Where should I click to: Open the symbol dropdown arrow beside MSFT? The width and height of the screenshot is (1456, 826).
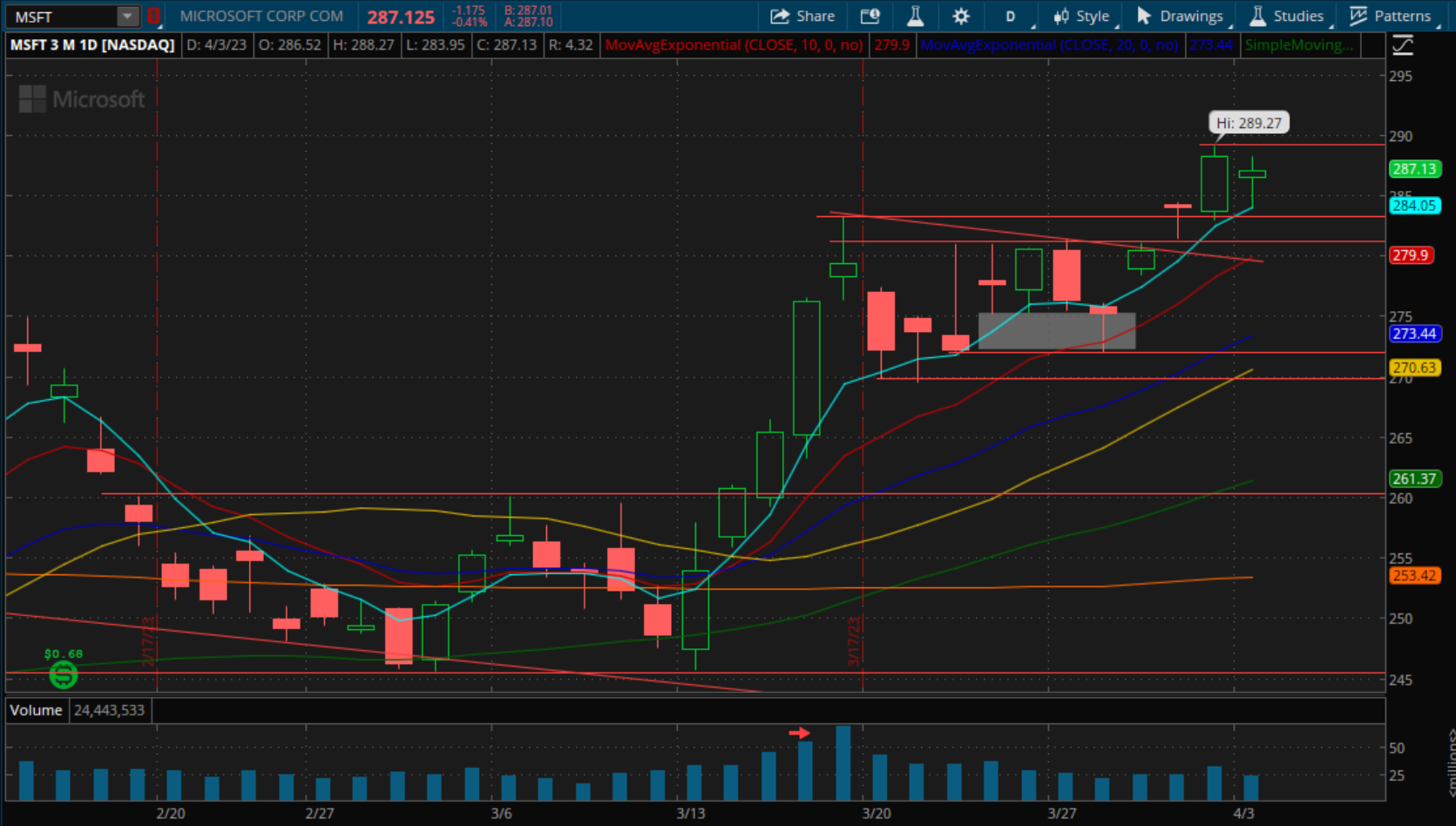pyautogui.click(x=128, y=17)
